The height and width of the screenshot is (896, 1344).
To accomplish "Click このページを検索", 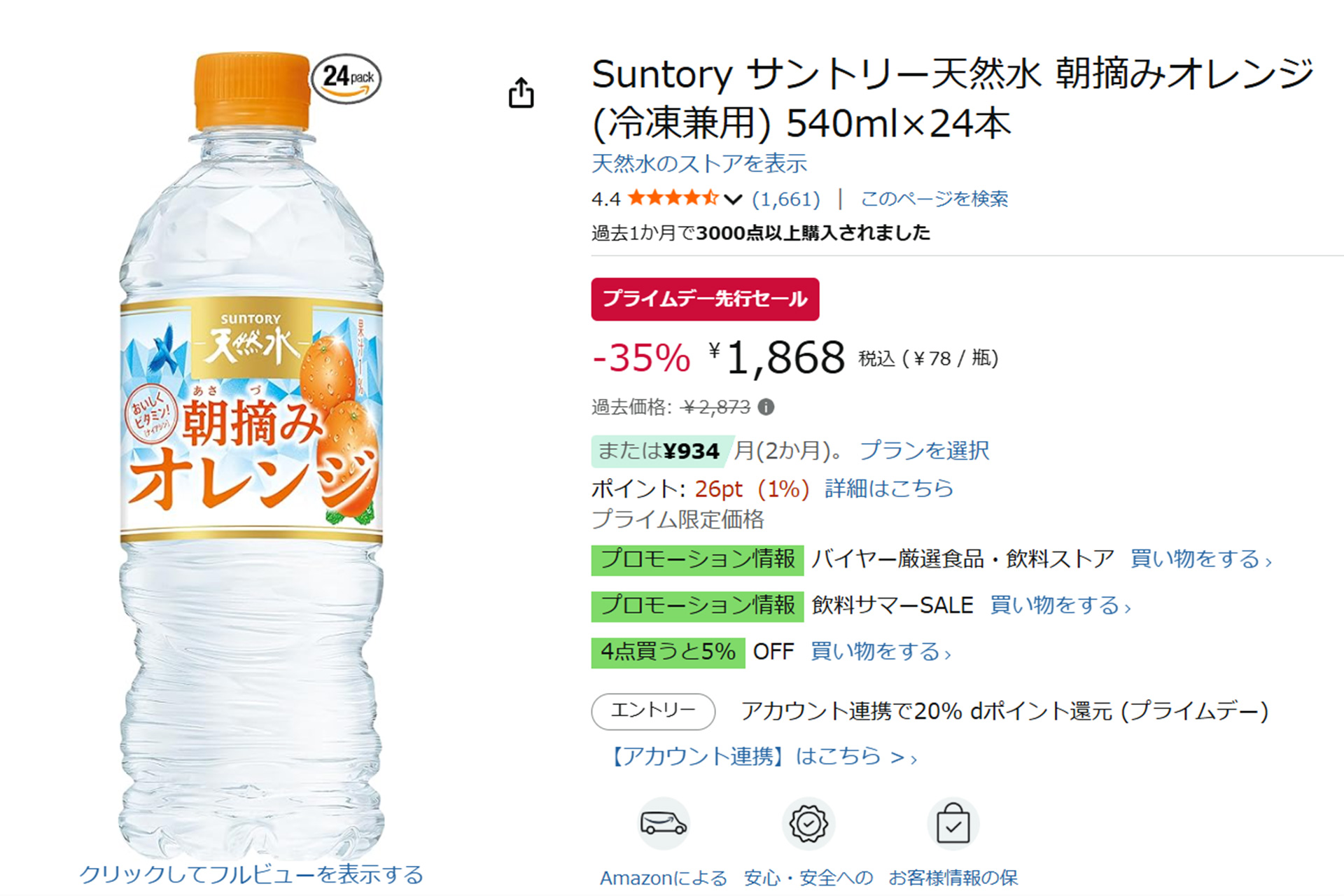I will coord(936,199).
